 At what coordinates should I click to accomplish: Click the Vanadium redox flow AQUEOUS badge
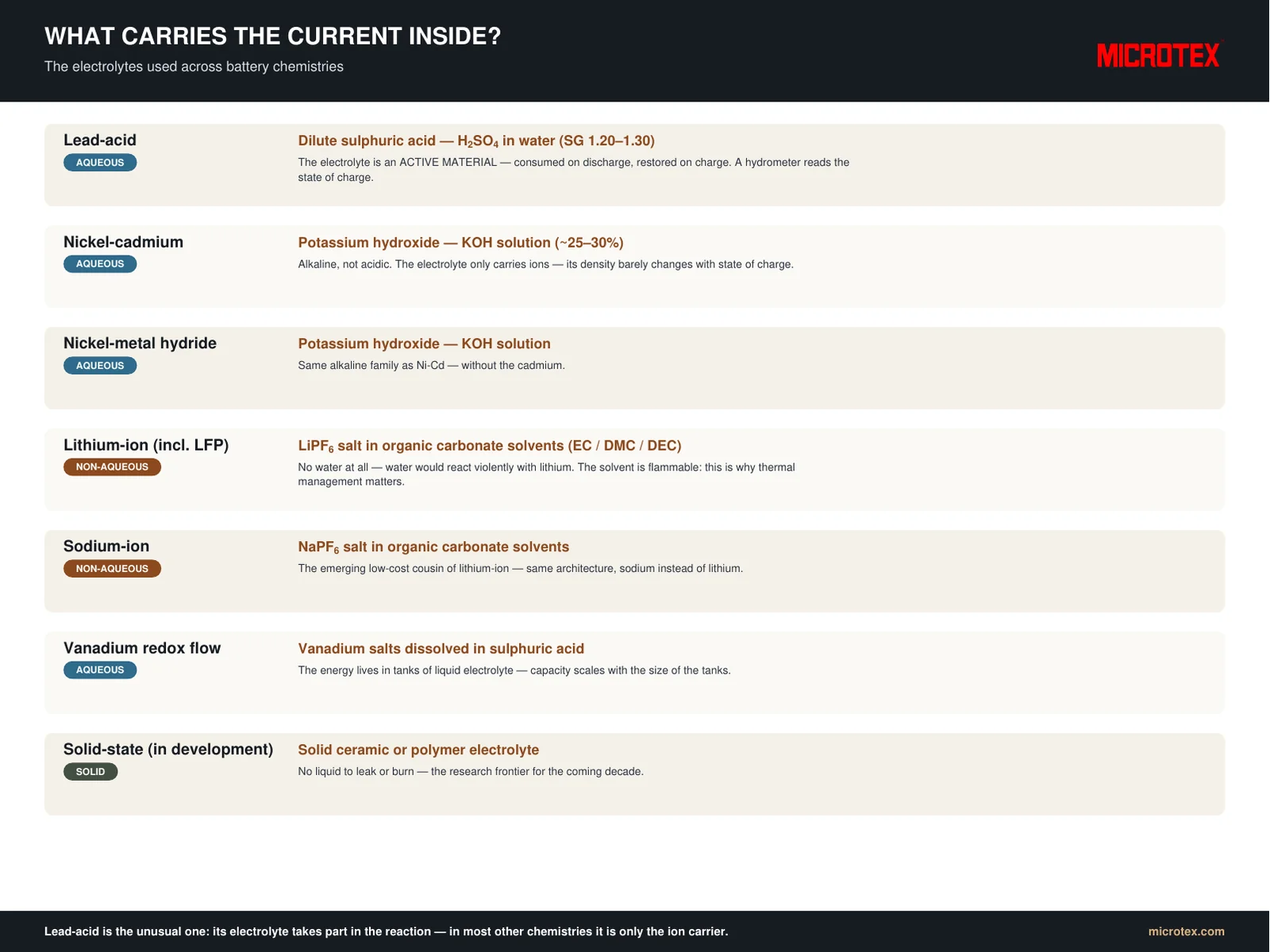[100, 670]
